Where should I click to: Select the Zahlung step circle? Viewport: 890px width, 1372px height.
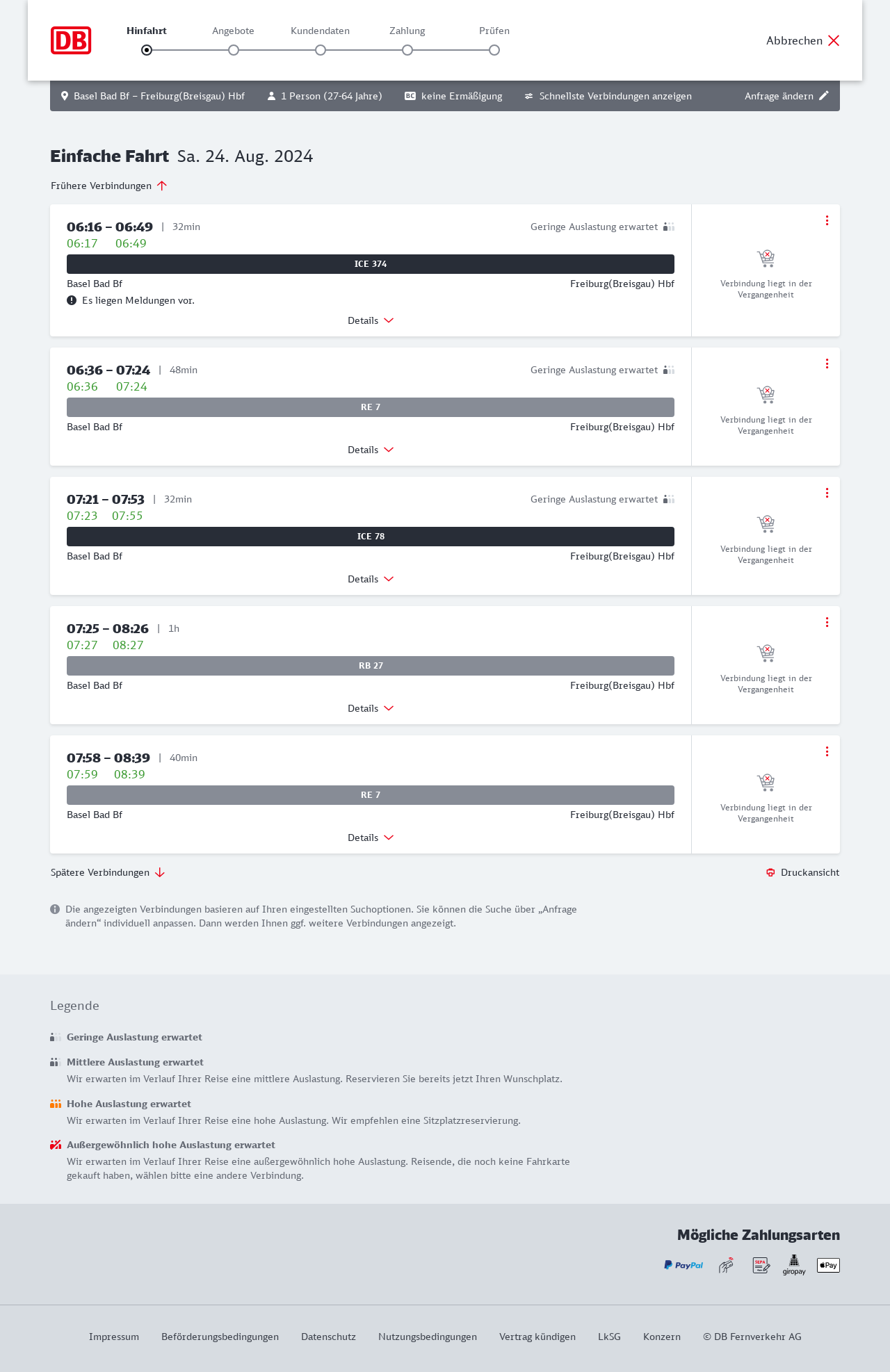point(407,50)
